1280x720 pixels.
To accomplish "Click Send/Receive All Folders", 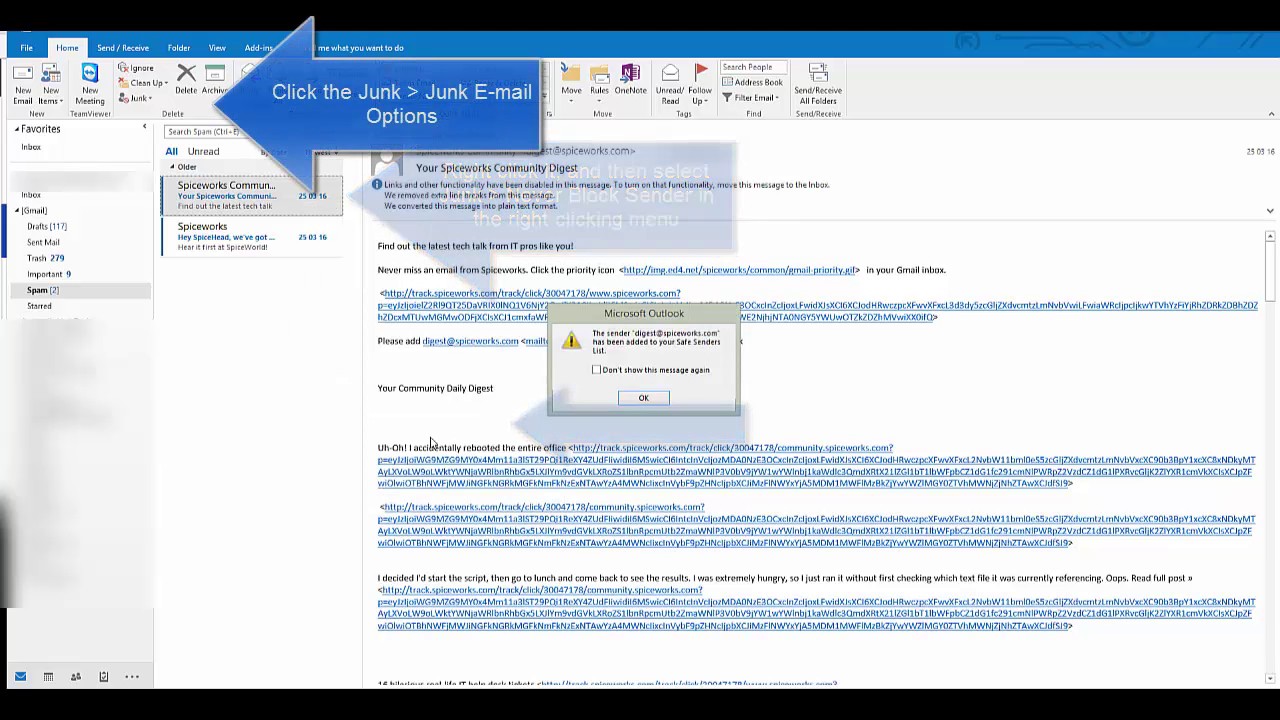I will click(818, 85).
